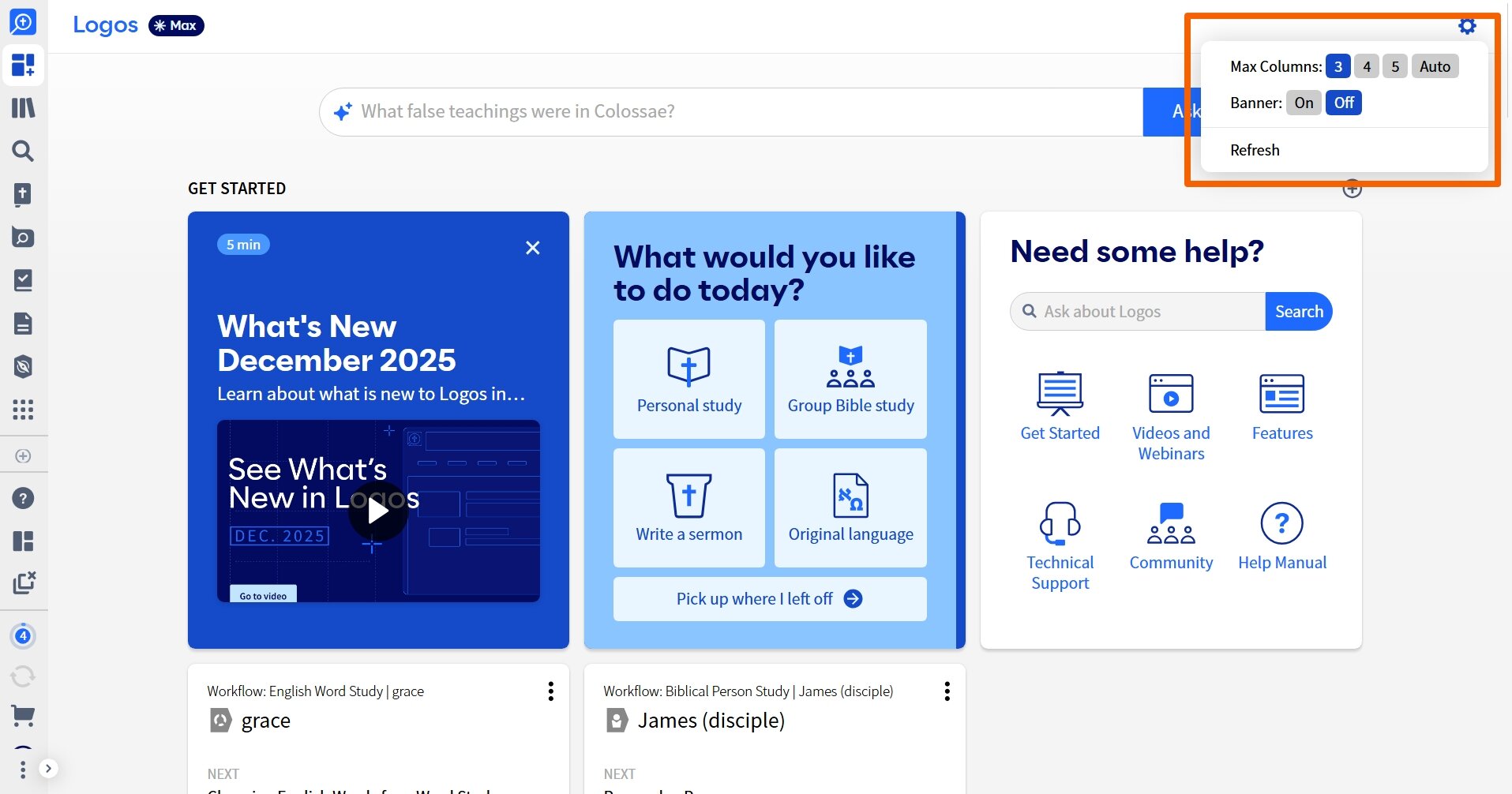The image size is (1512, 794).
Task: Click the What's New December 2025 heading
Action: pos(336,343)
